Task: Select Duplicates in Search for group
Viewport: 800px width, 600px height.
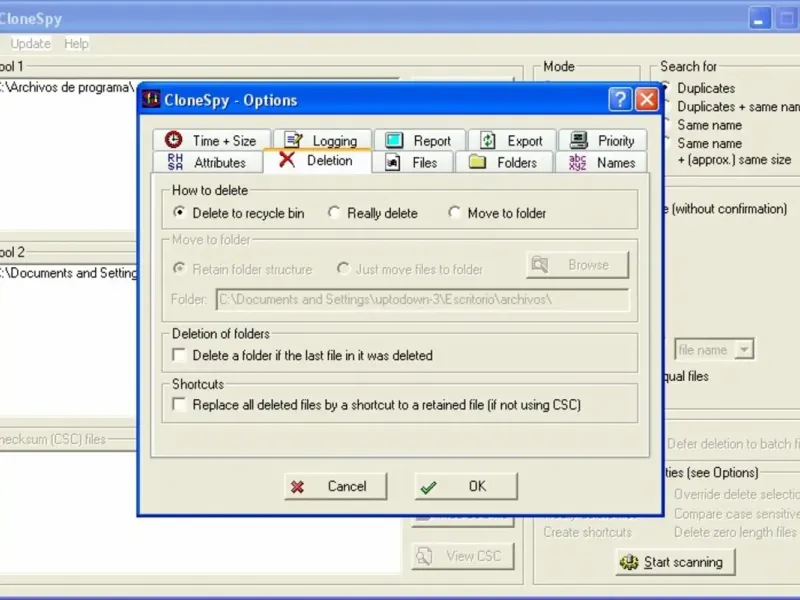Action: [x=699, y=88]
